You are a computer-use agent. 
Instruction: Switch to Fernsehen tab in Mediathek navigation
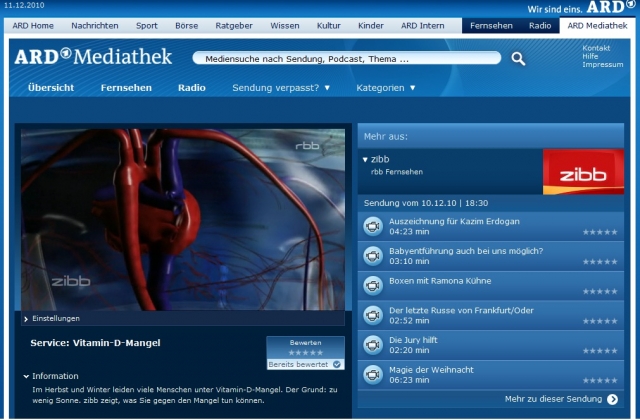[x=126, y=88]
